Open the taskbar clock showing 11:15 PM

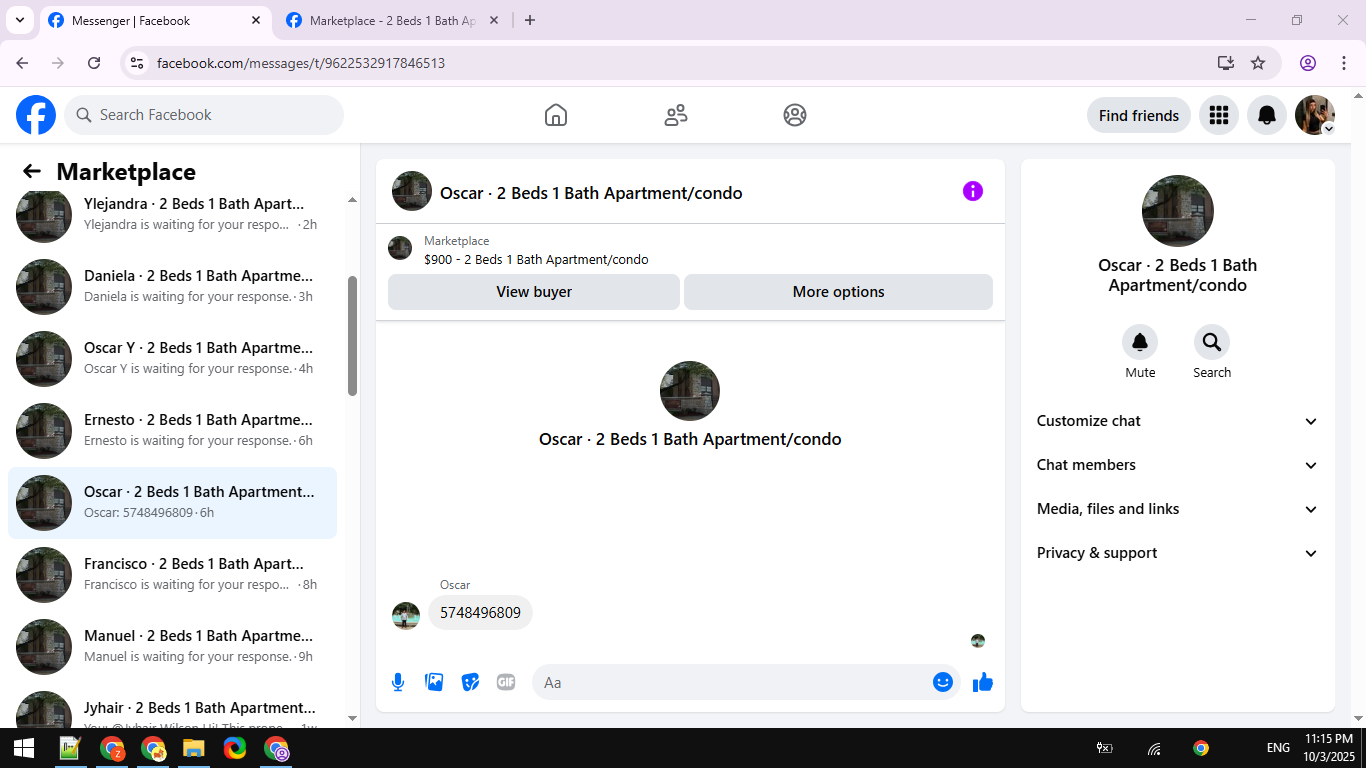[1329, 748]
